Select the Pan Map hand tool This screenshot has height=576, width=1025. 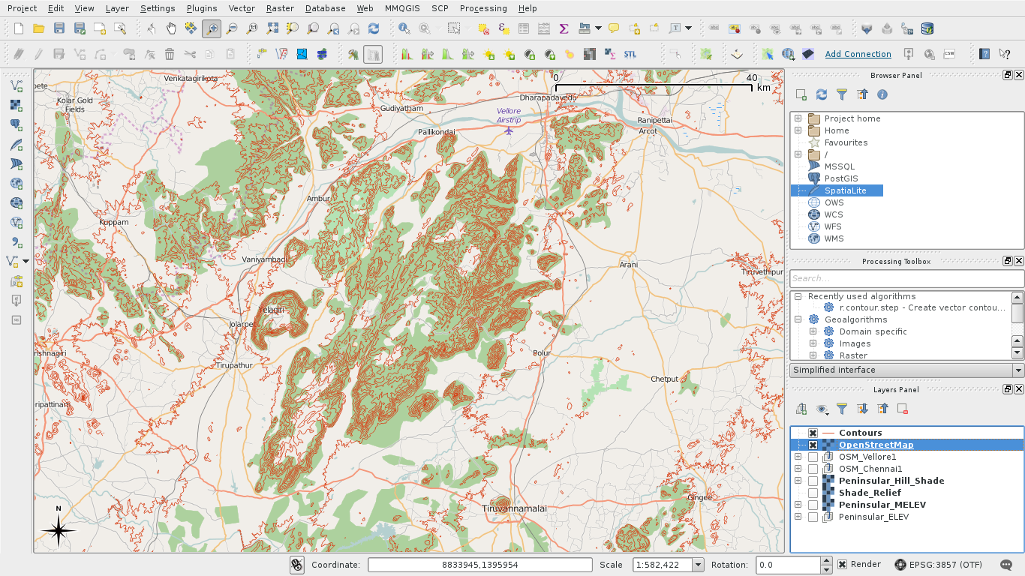(x=171, y=29)
